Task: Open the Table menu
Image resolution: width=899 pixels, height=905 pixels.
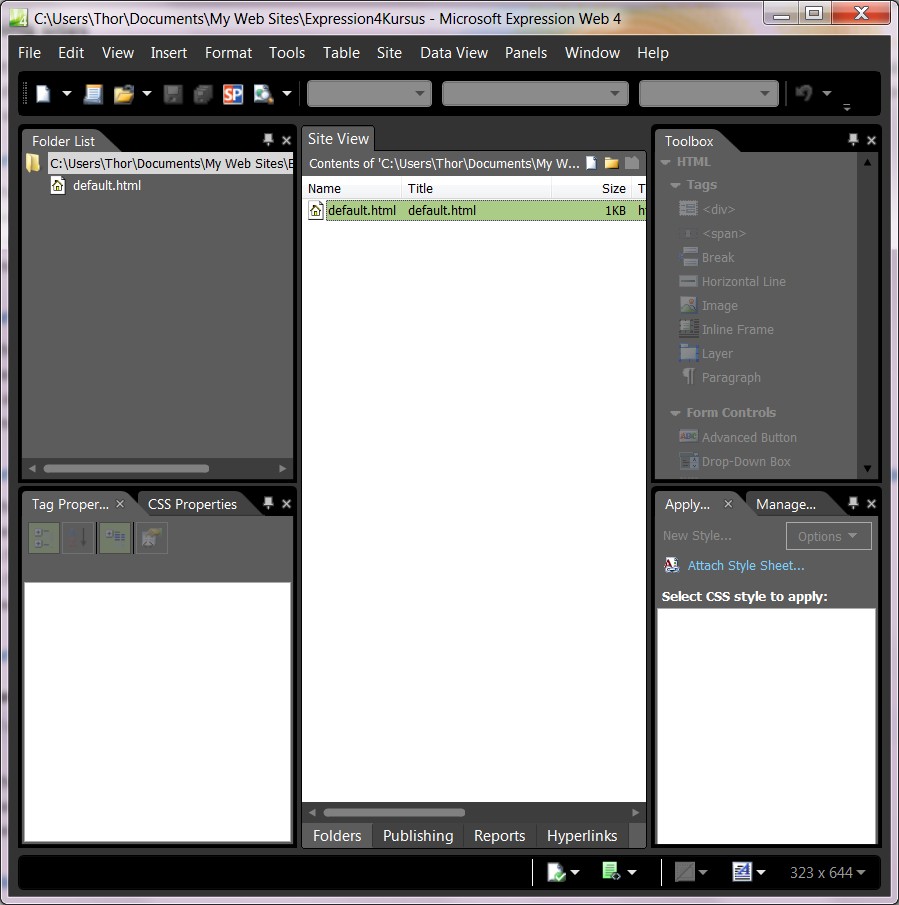Action: (341, 53)
